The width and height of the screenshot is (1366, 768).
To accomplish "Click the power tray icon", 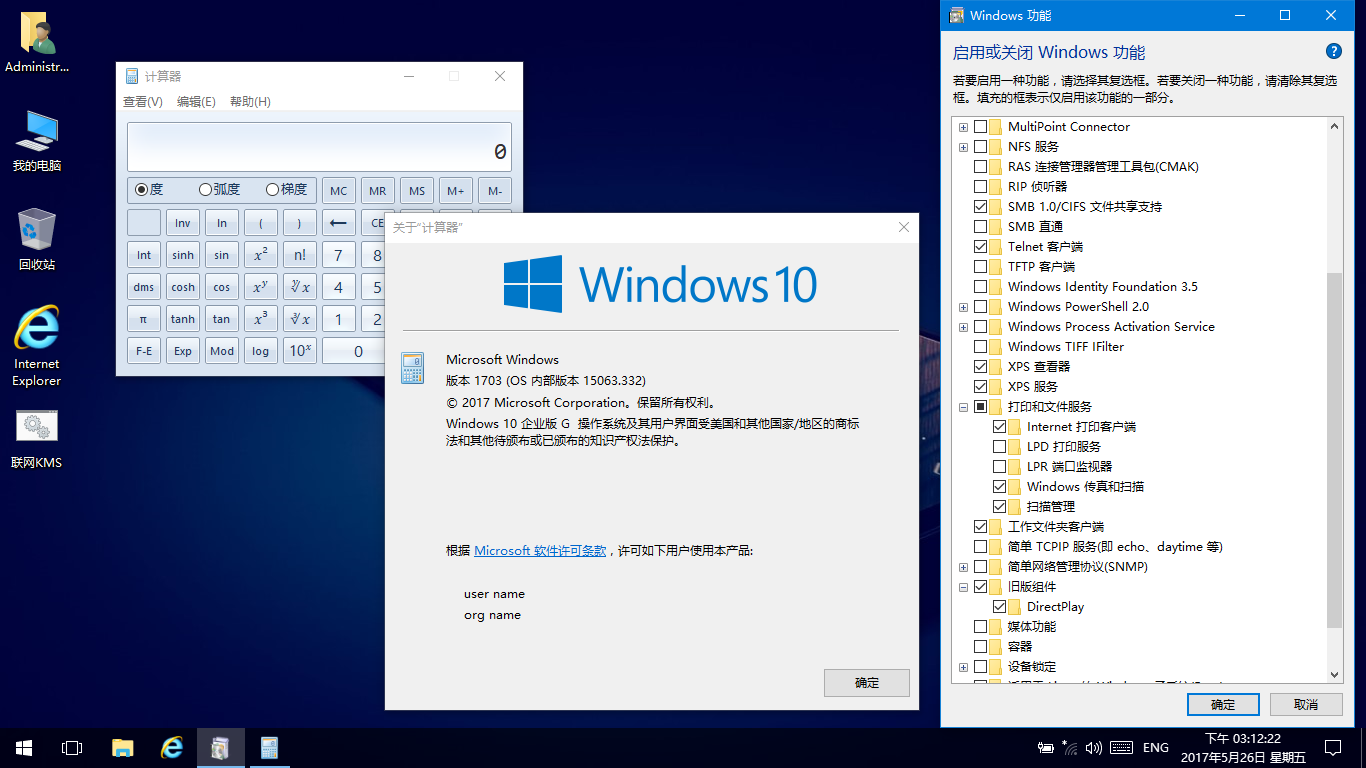I will click(x=1046, y=748).
